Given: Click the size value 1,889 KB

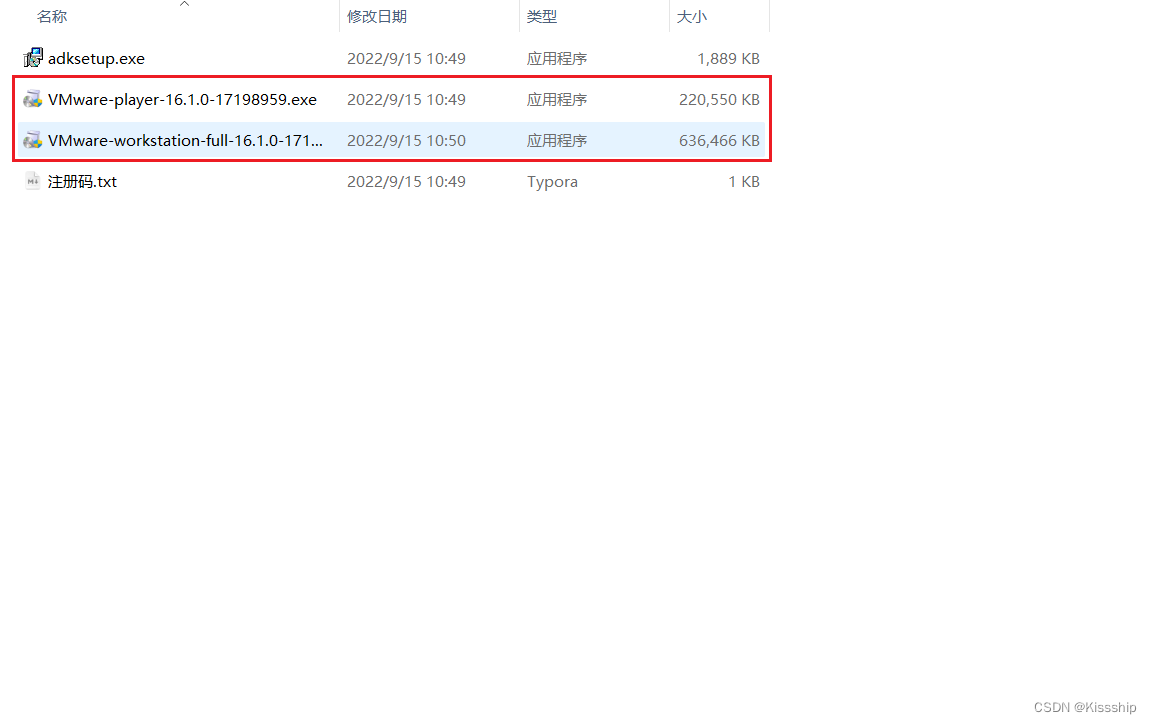Looking at the screenshot, I should tap(728, 59).
